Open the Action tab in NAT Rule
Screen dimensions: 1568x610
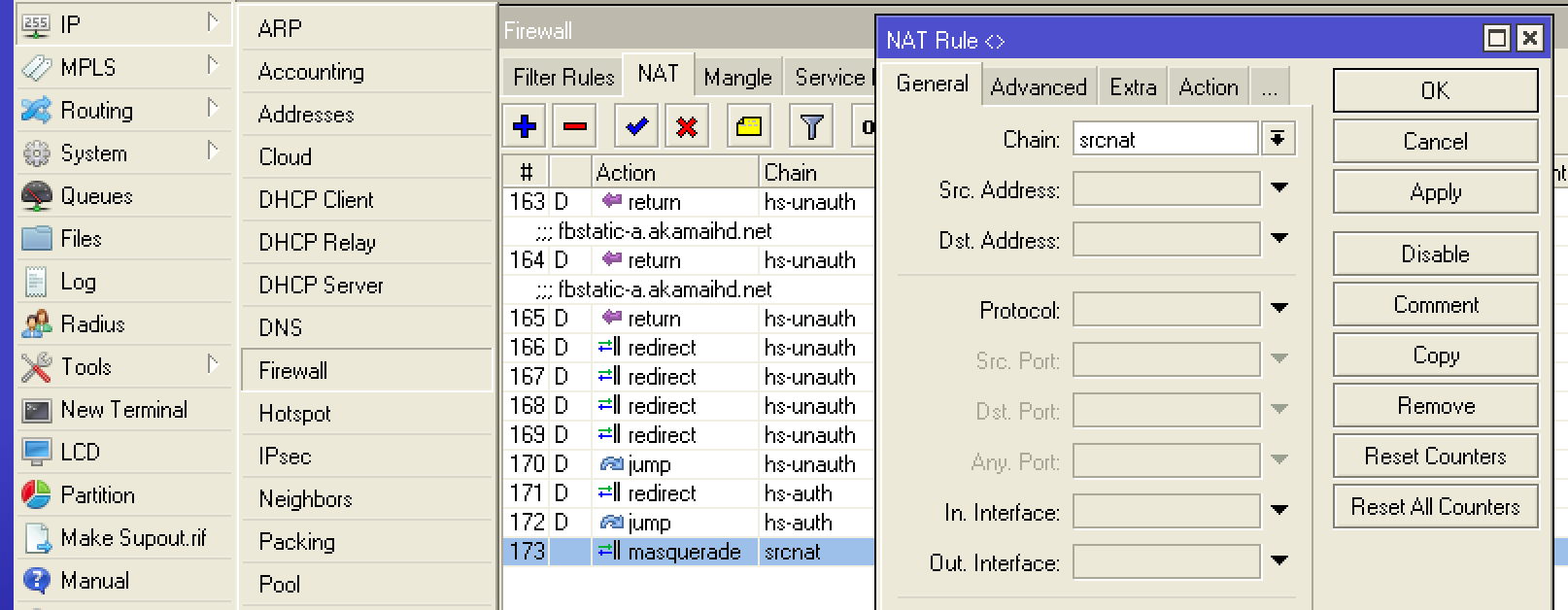pyautogui.click(x=1209, y=87)
